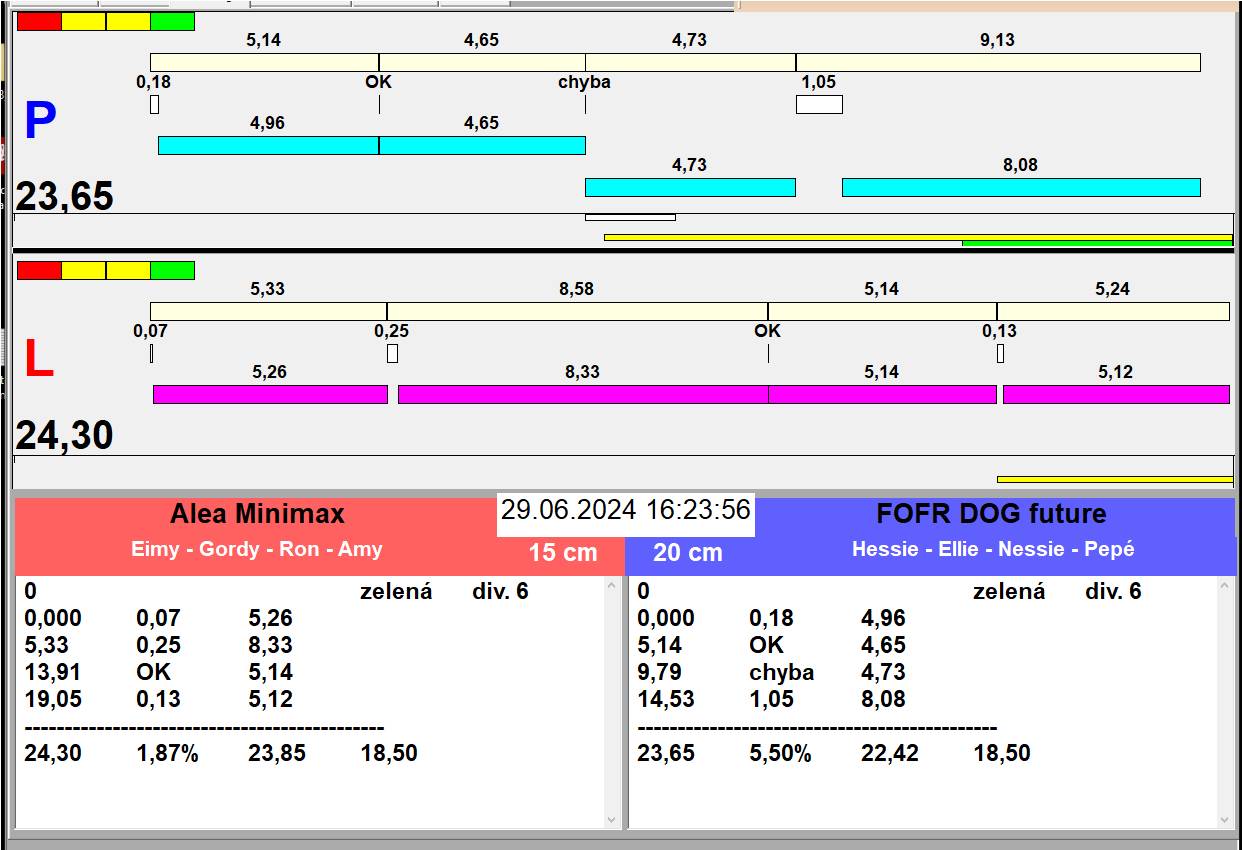Click the date and time 29.06.2024 16:23:56

[626, 510]
